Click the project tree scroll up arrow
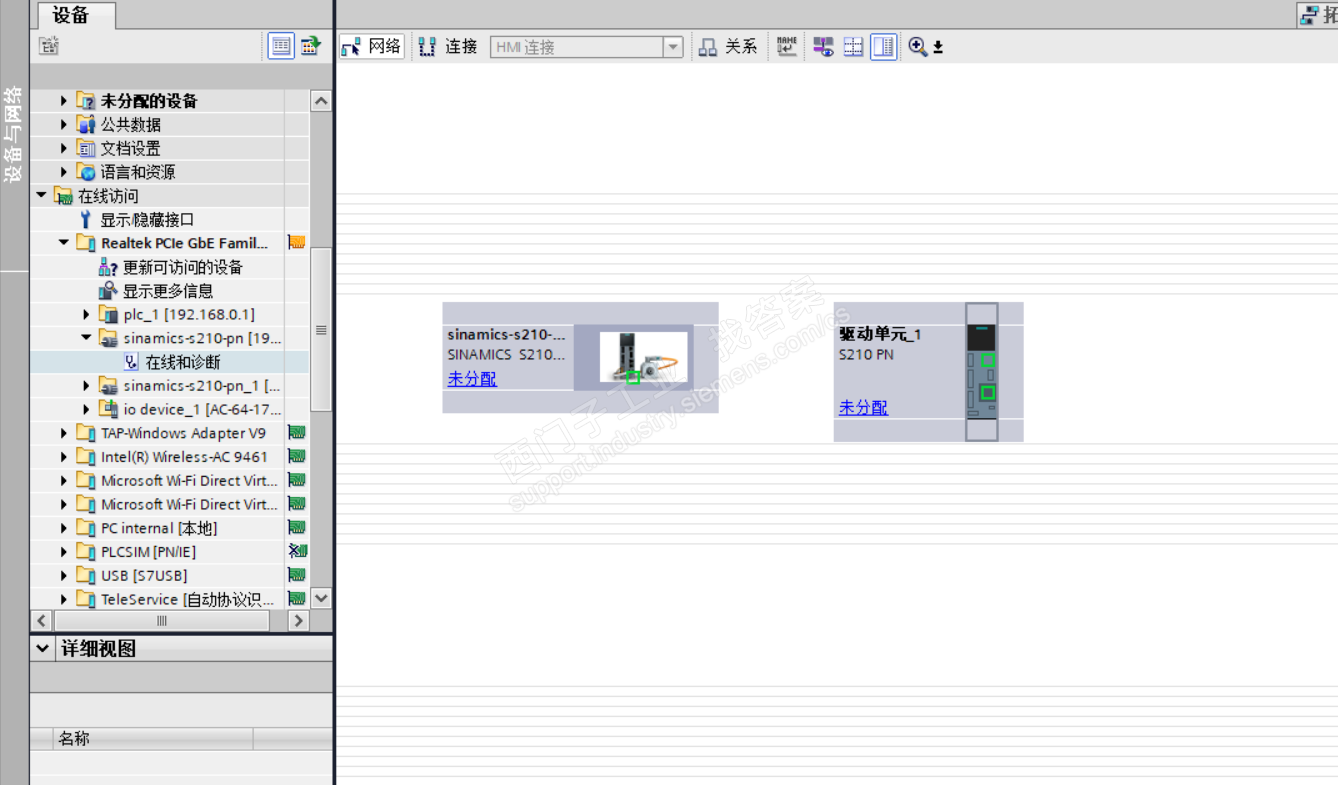 321,101
